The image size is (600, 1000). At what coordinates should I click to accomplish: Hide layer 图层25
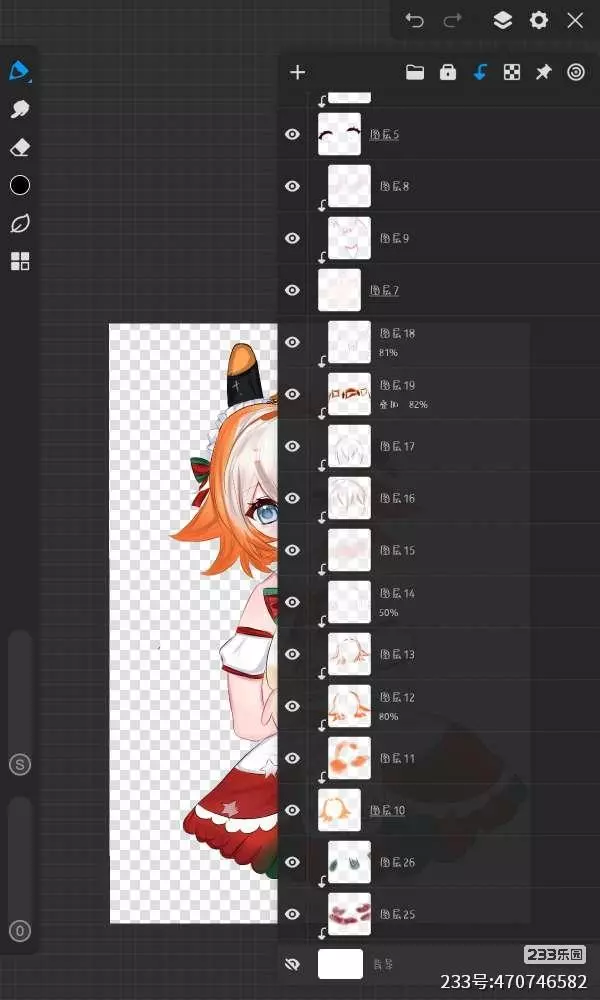pos(293,914)
